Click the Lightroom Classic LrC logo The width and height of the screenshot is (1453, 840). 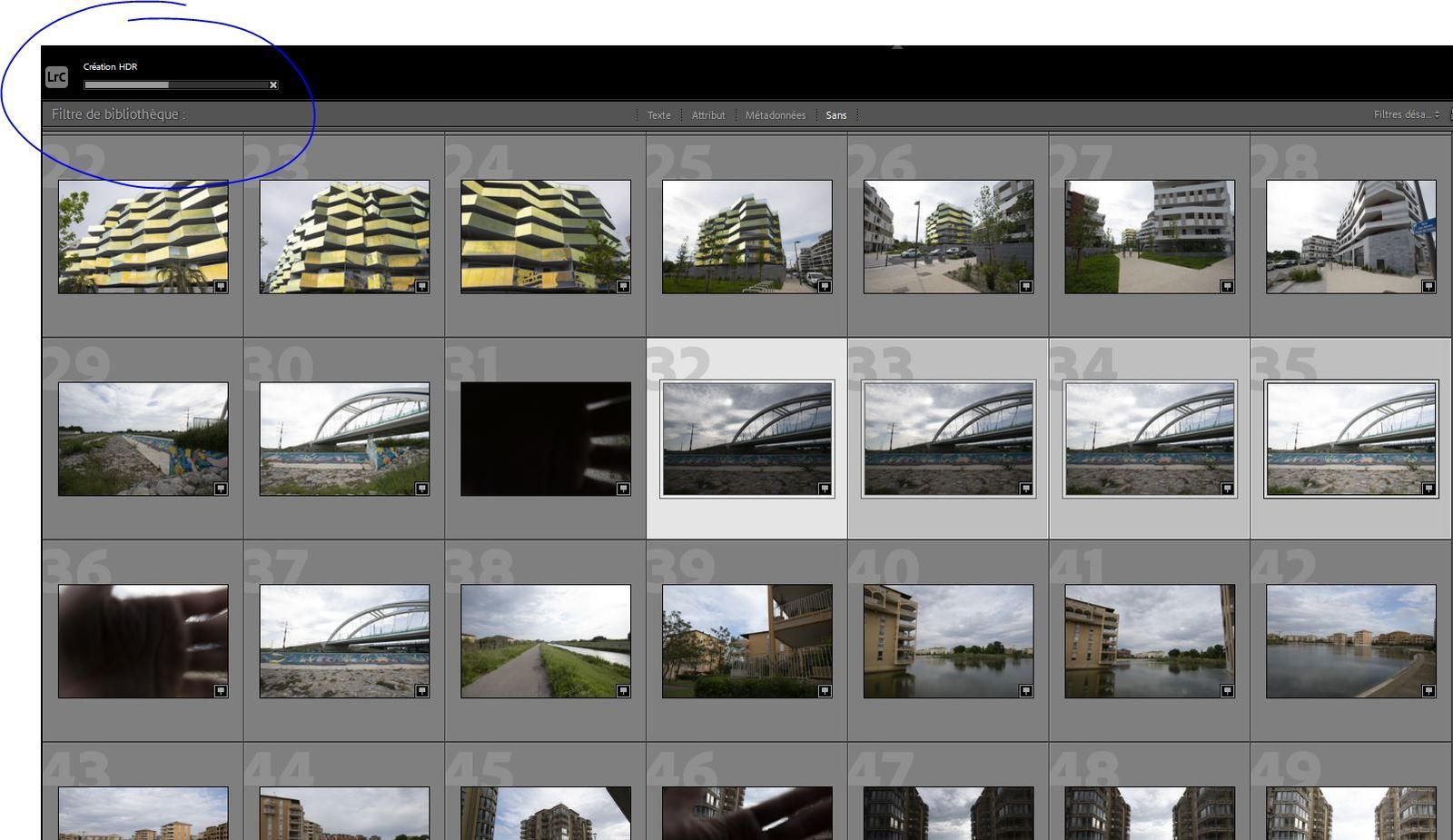pos(56,77)
